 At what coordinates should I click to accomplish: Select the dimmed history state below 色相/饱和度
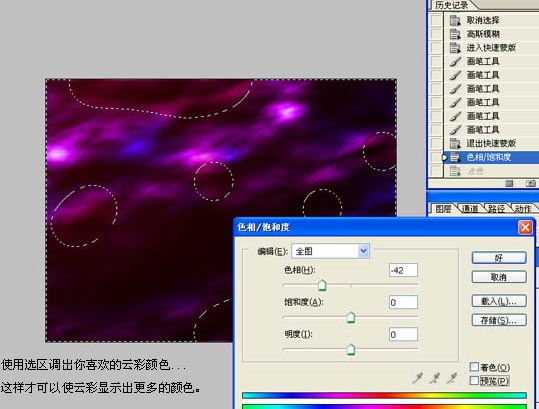coord(492,170)
